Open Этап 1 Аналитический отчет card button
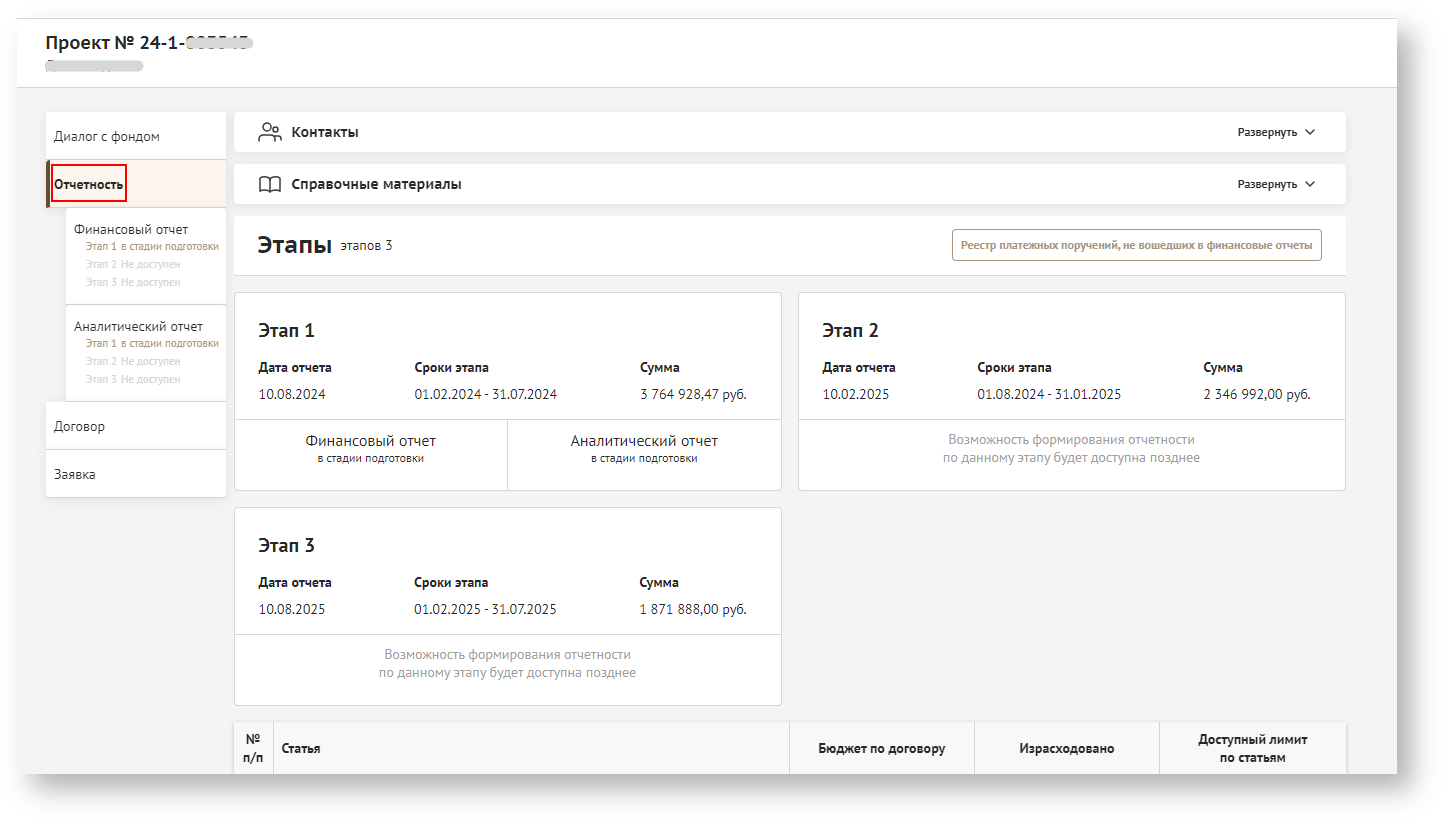This screenshot has height=822, width=1445. point(644,448)
